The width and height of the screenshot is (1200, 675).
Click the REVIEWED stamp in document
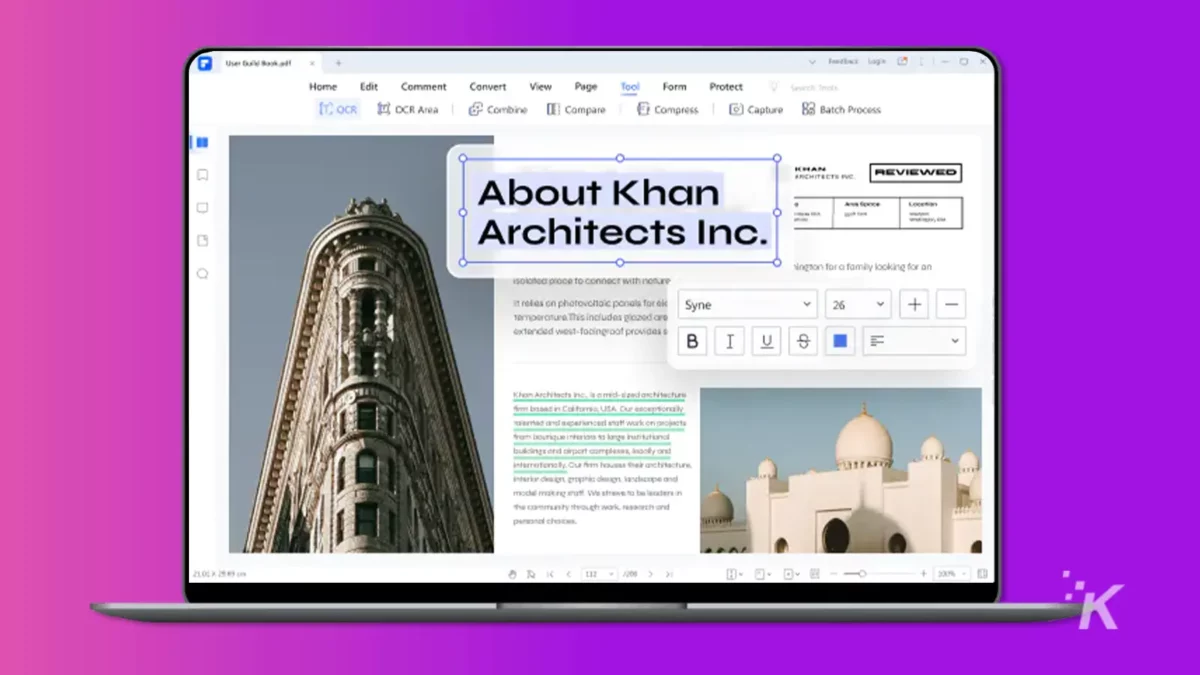[x=915, y=173]
